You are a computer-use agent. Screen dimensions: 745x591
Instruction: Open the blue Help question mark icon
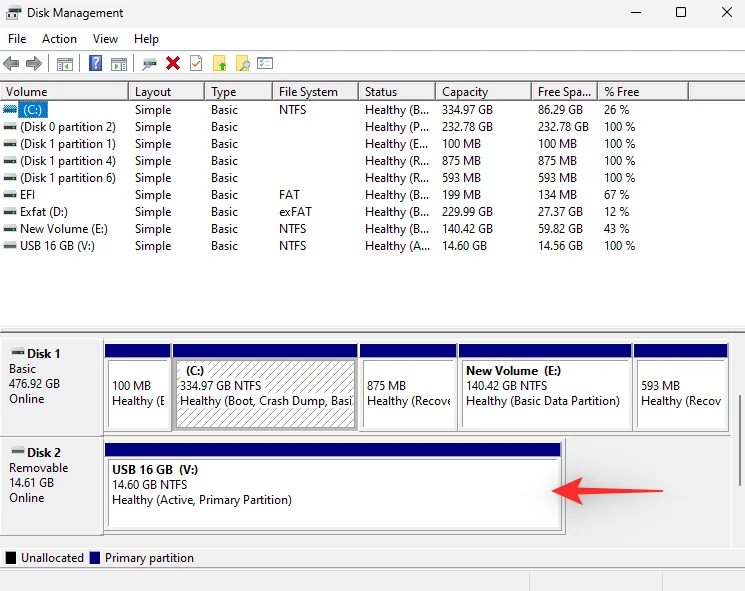coord(96,63)
